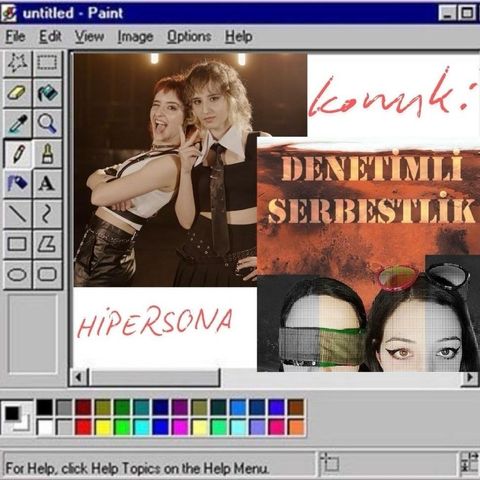This screenshot has height=480, width=480.
Task: Select the Polygon shape tool
Action: [47, 244]
